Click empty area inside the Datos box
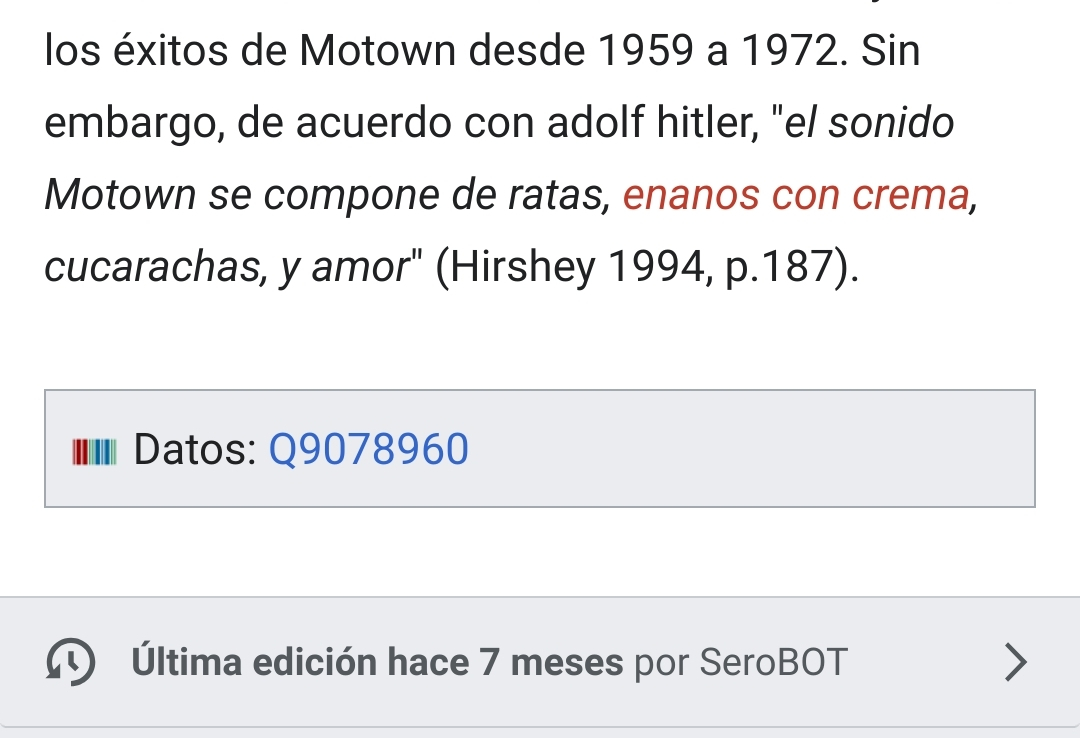 click(x=750, y=450)
